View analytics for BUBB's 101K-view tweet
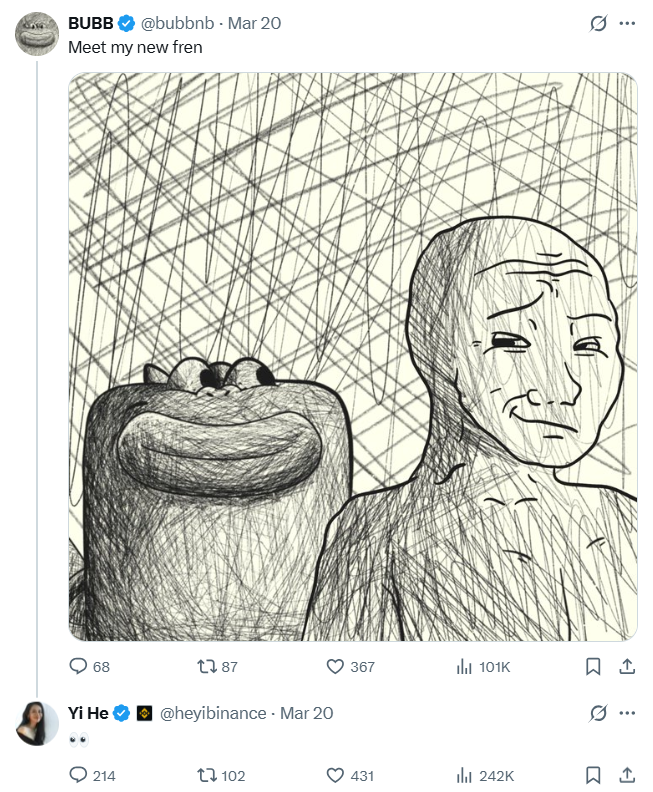This screenshot has width=653, height=792. (464, 666)
